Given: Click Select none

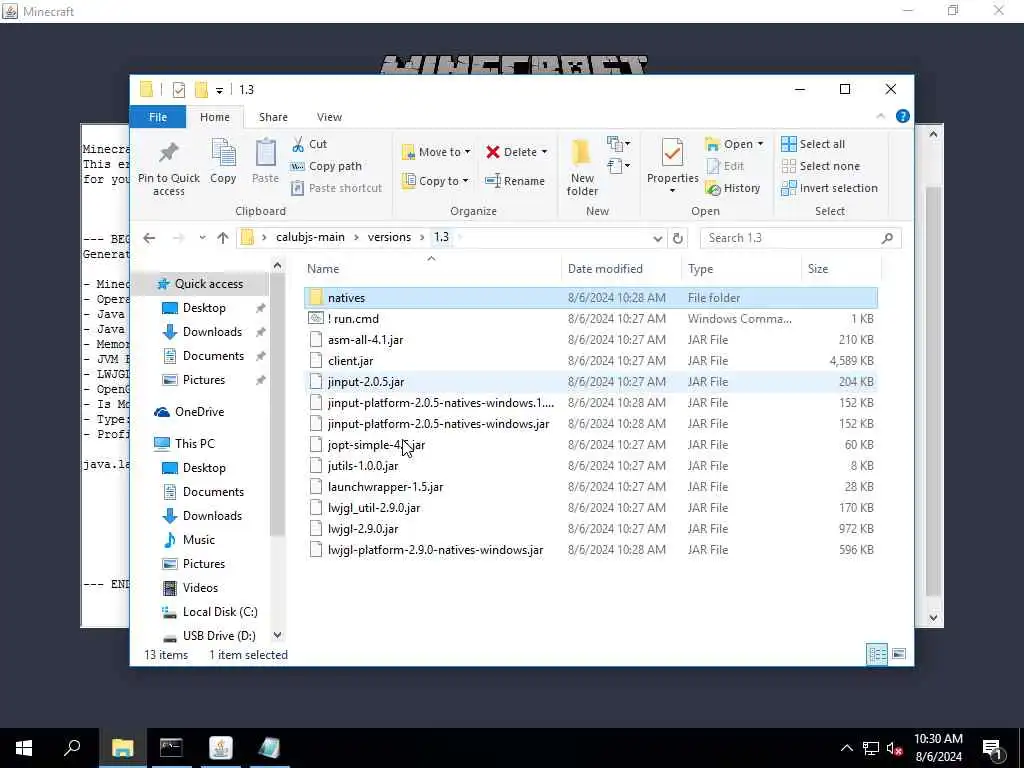Looking at the screenshot, I should click(x=821, y=166).
